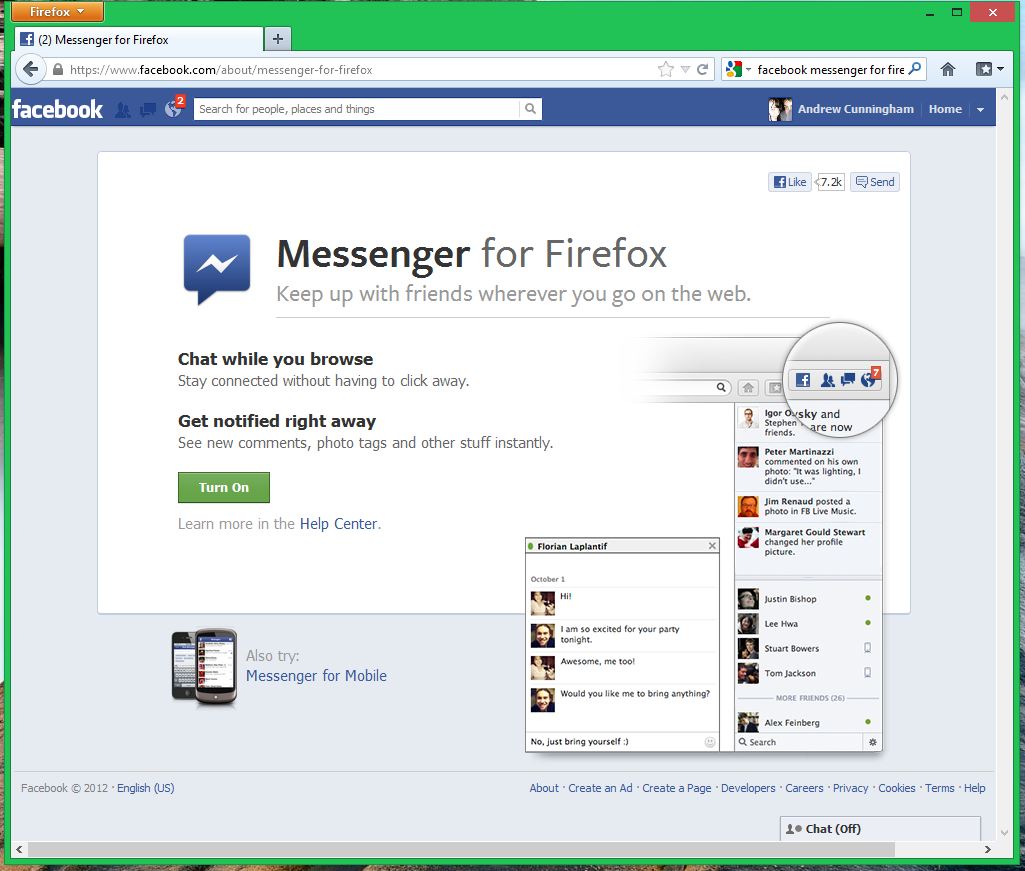1025x871 pixels.
Task: Click the Messenger for Firefox heading
Action: pyautogui.click(x=471, y=254)
